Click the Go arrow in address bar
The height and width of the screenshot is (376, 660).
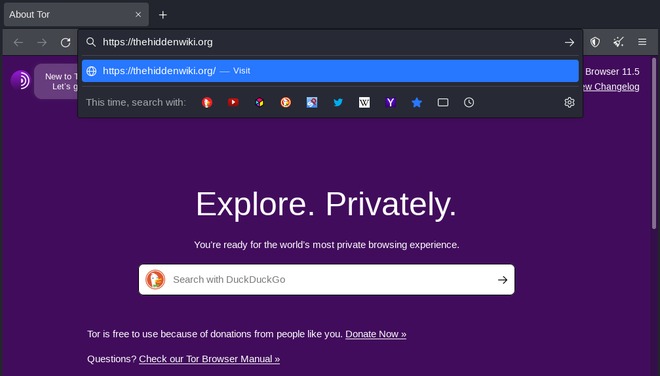click(570, 42)
